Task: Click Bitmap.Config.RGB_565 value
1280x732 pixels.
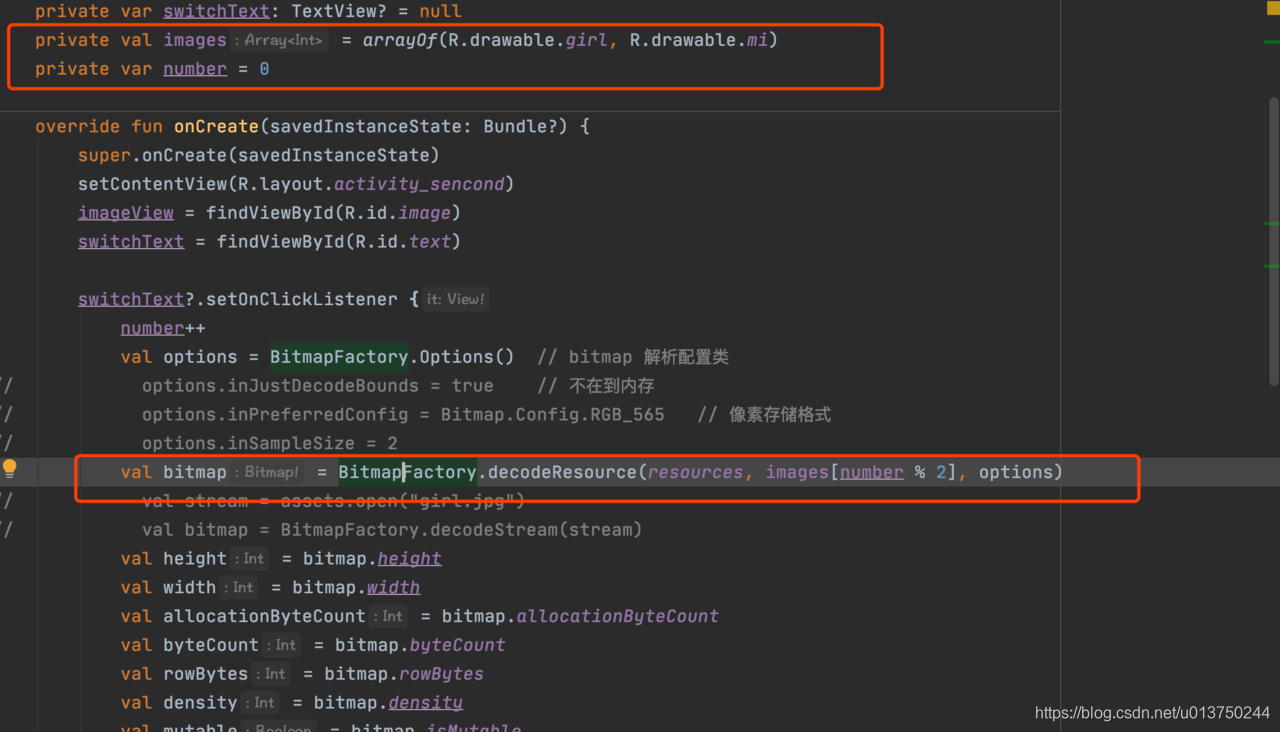Action: pyautogui.click(x=552, y=414)
